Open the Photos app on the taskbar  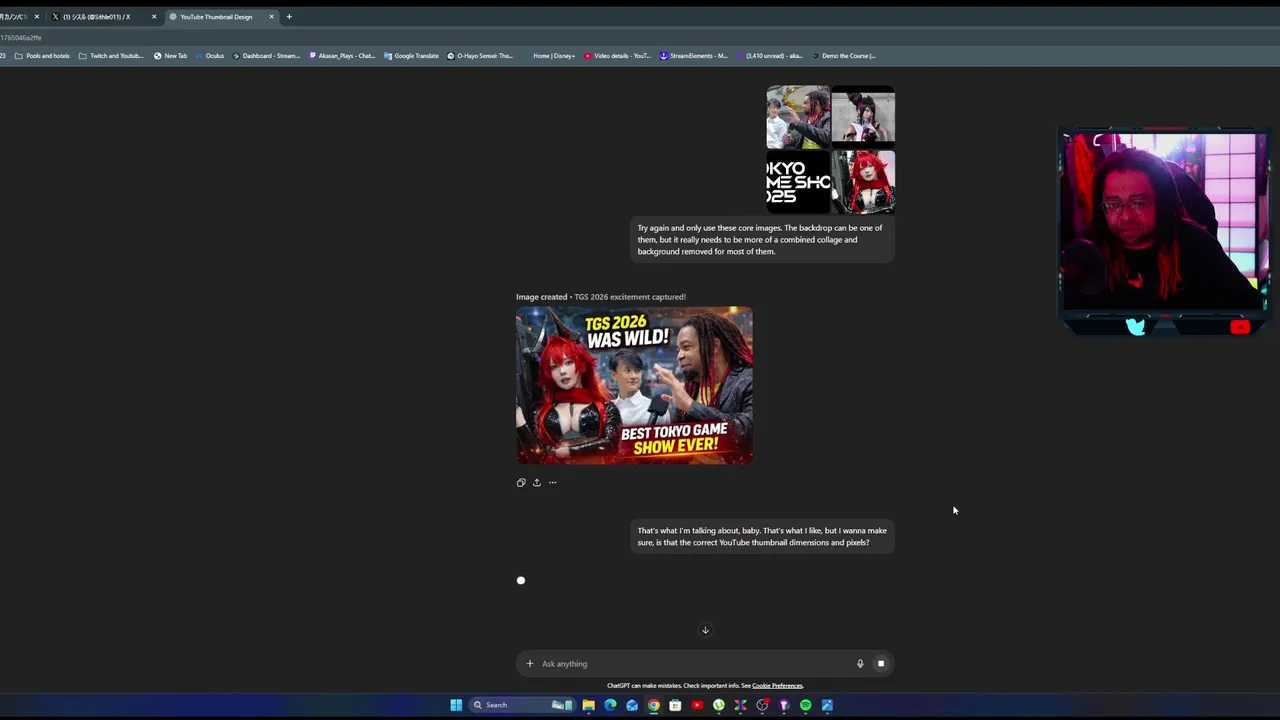coord(827,705)
